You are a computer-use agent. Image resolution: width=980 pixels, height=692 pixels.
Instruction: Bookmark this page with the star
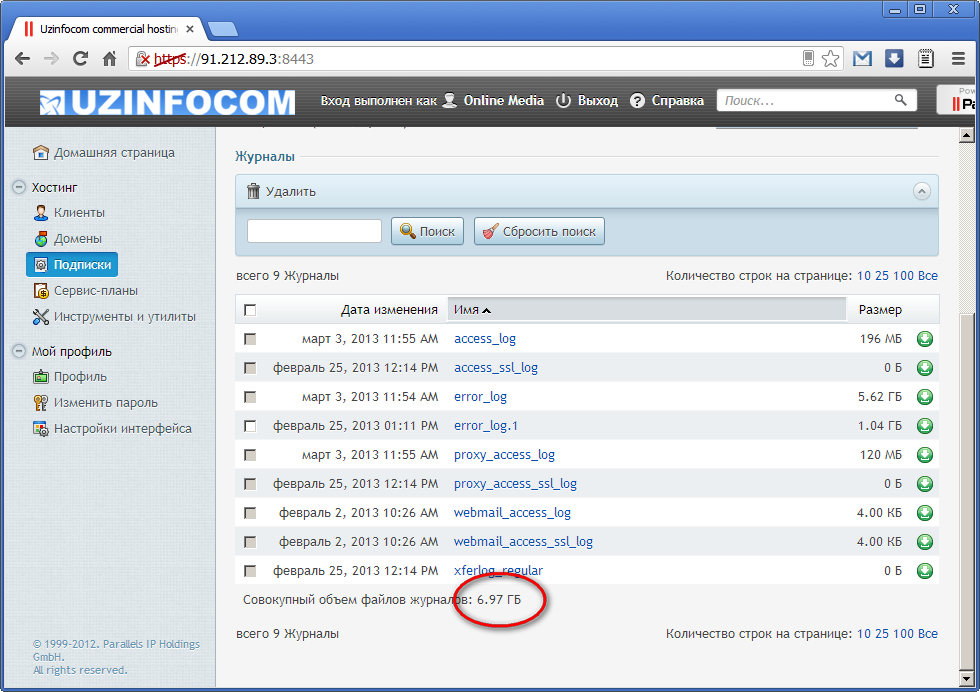point(830,59)
